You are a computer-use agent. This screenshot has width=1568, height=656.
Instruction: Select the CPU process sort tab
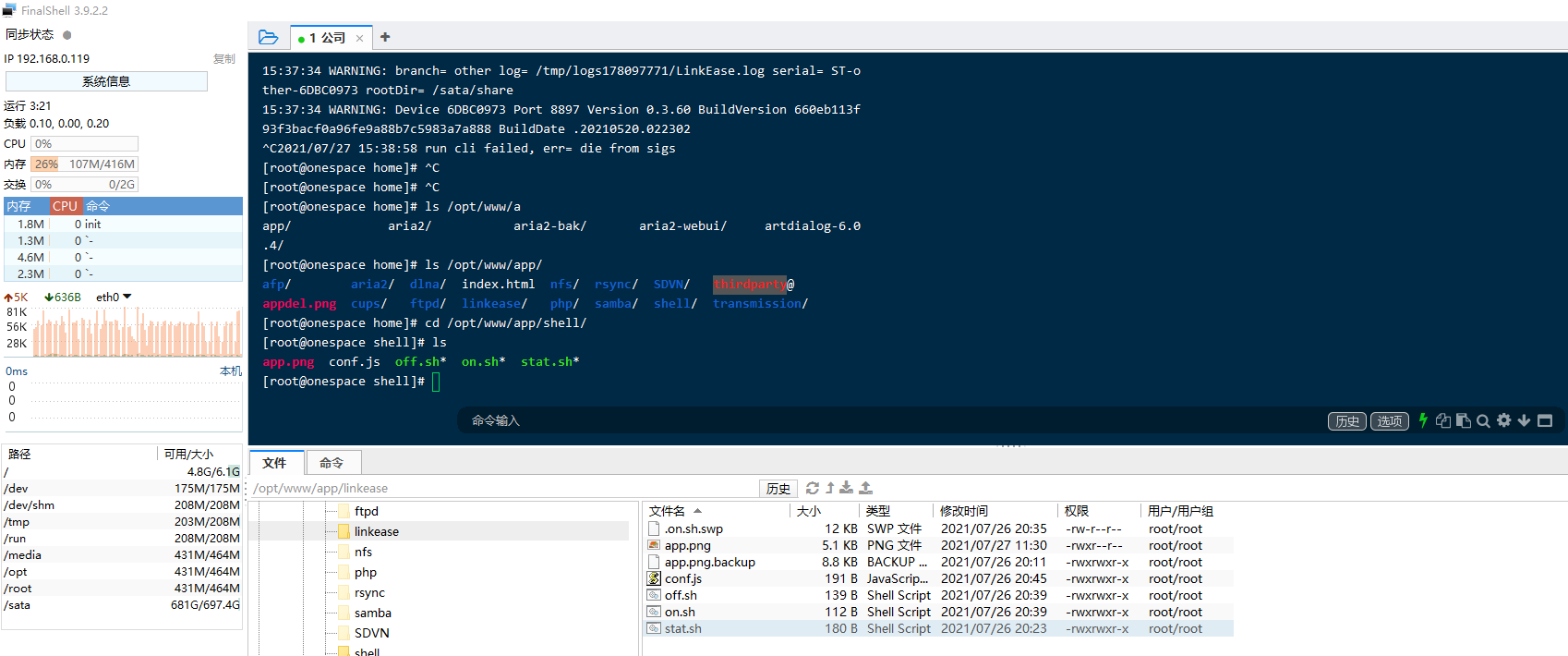(x=66, y=206)
